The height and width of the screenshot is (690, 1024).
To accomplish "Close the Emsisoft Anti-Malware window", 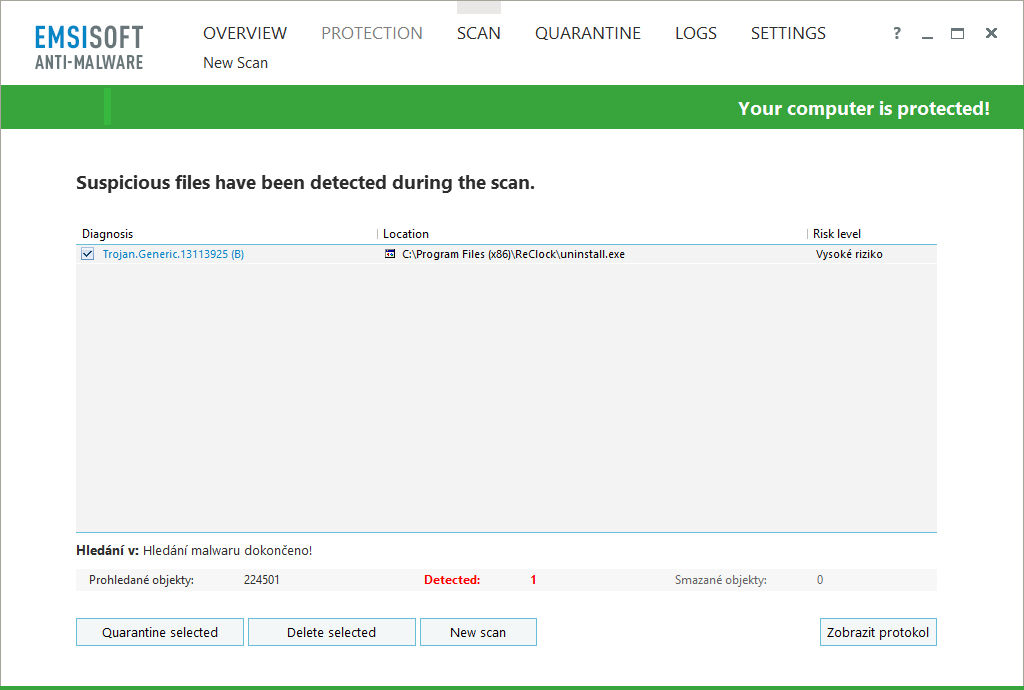I will click(x=991, y=33).
